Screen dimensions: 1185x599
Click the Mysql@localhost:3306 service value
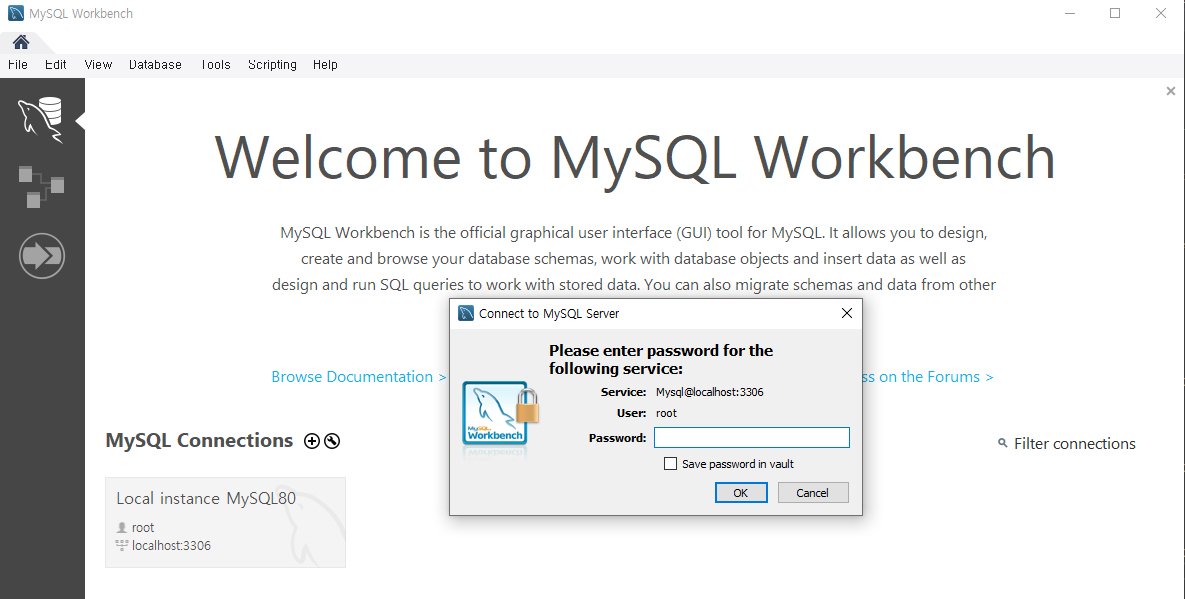pos(710,392)
